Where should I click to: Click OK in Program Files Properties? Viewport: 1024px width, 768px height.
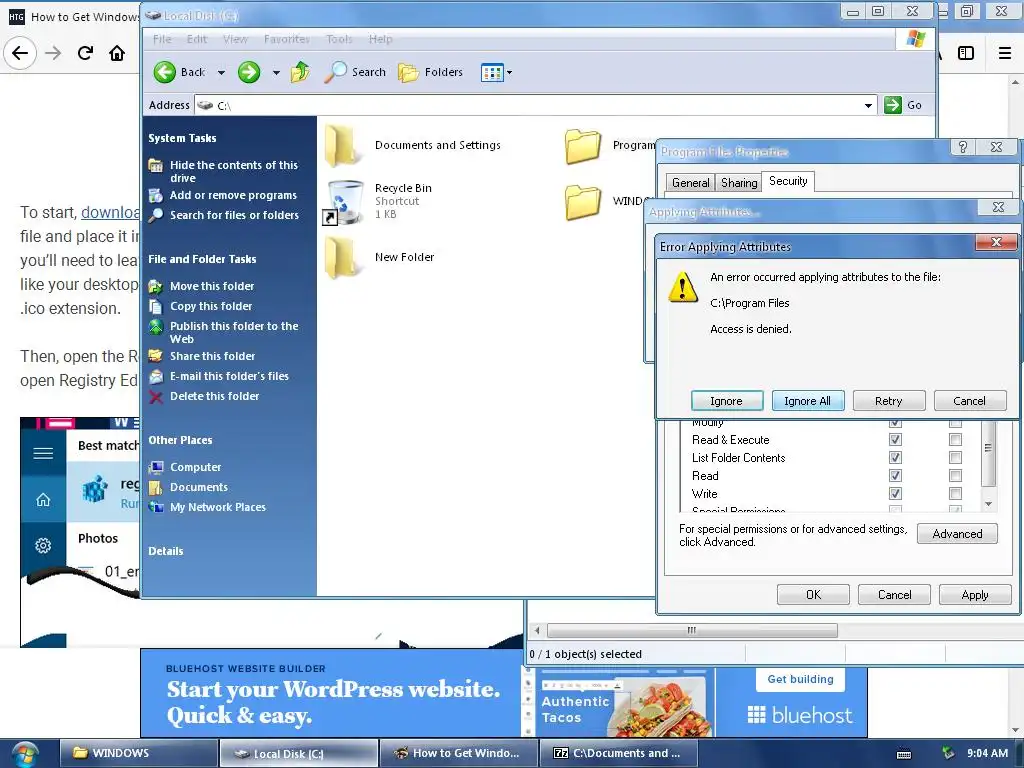[813, 595]
